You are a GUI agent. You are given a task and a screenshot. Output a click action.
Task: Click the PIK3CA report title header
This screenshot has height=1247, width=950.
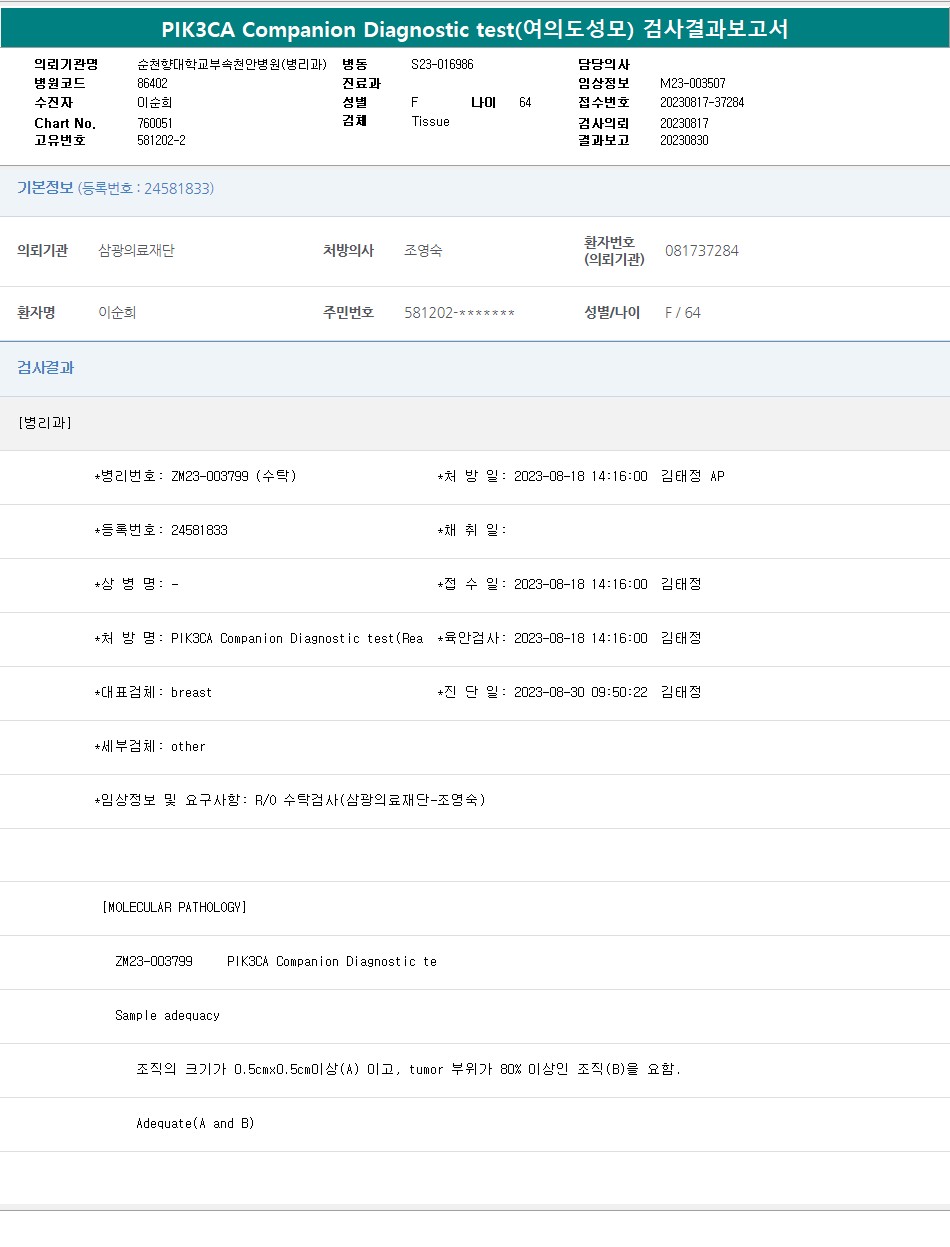click(x=474, y=30)
